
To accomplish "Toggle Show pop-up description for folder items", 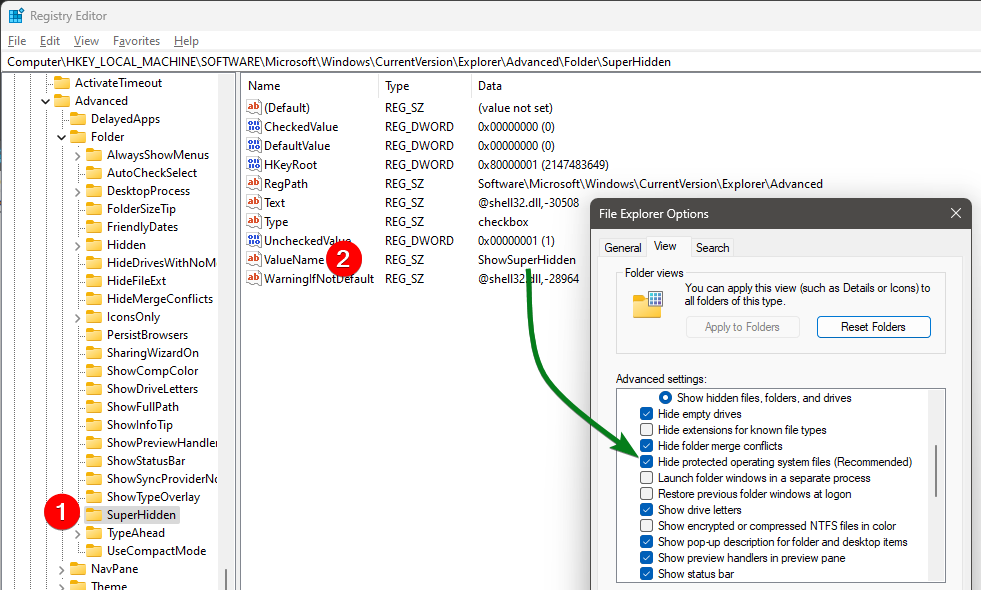I will 646,541.
